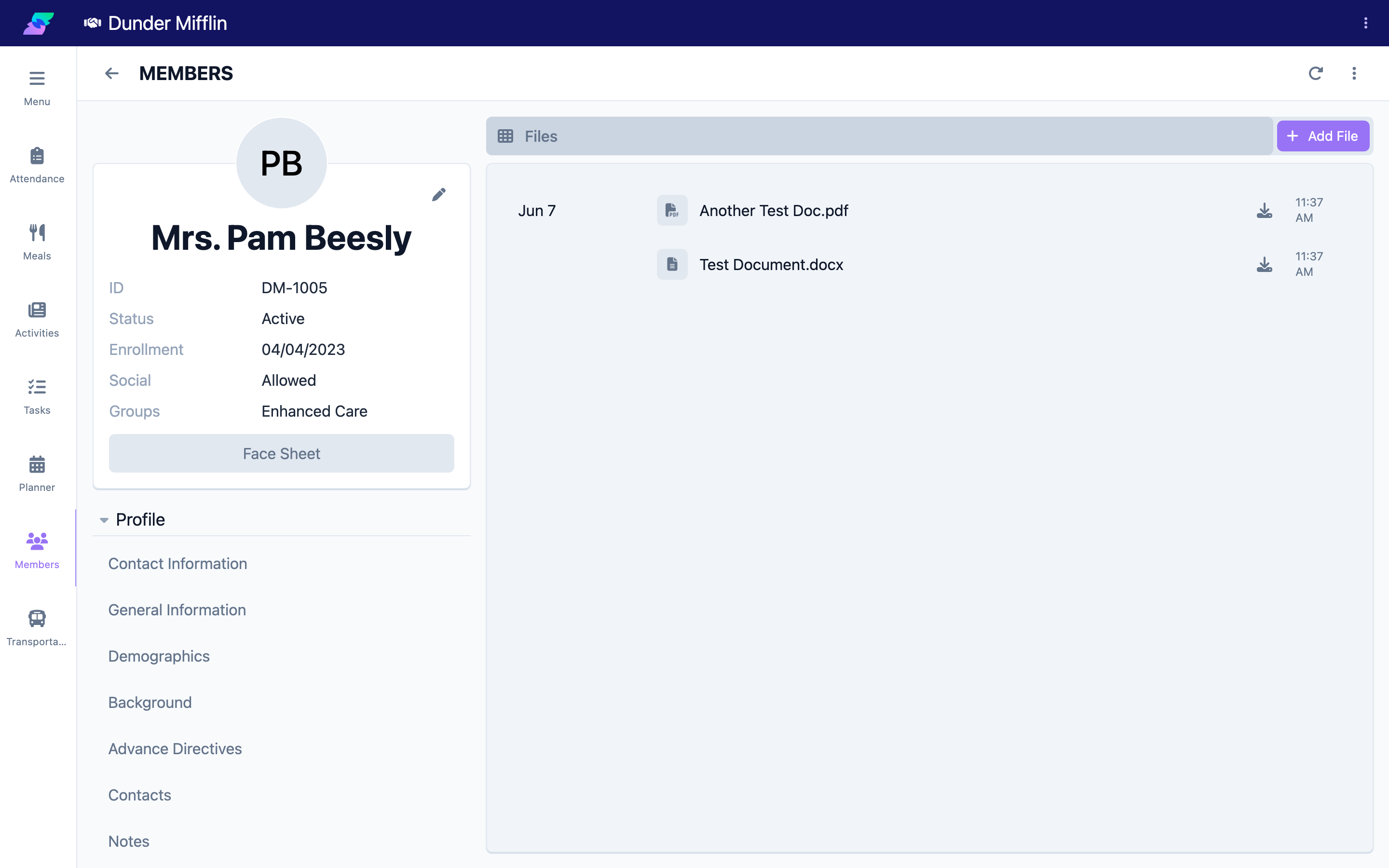Click the Enhanced Care group value
The image size is (1389, 868).
pos(314,411)
